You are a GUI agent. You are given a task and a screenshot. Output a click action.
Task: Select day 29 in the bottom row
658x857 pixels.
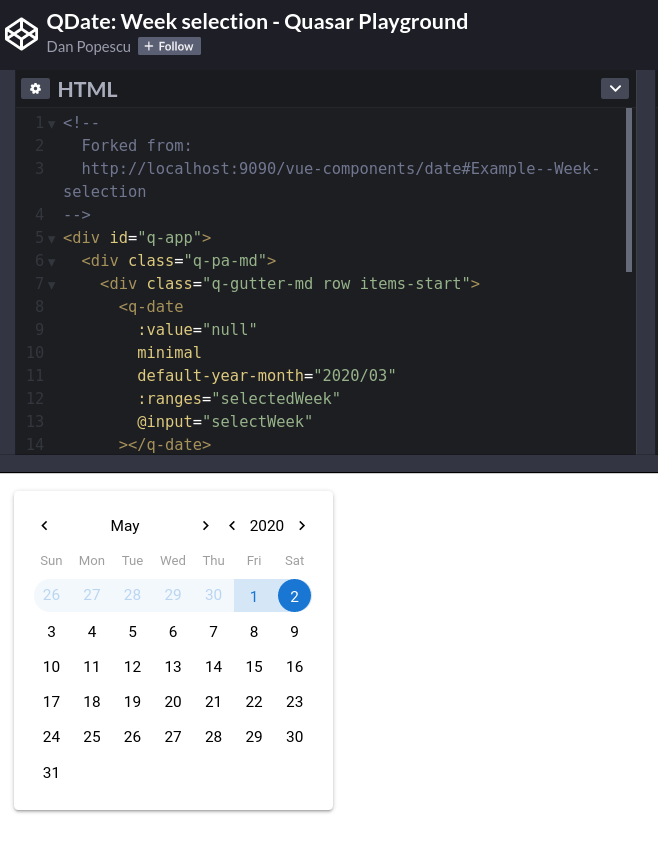254,737
